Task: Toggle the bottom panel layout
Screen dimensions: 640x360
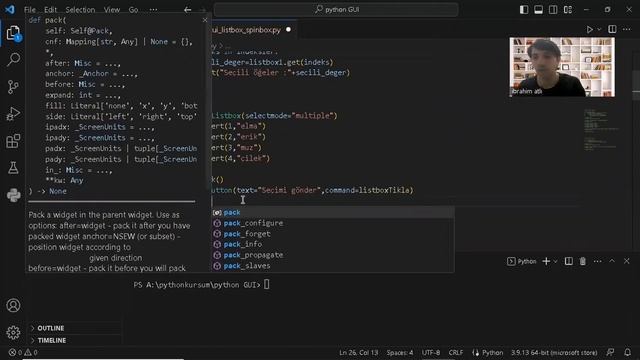Action: 538,9
